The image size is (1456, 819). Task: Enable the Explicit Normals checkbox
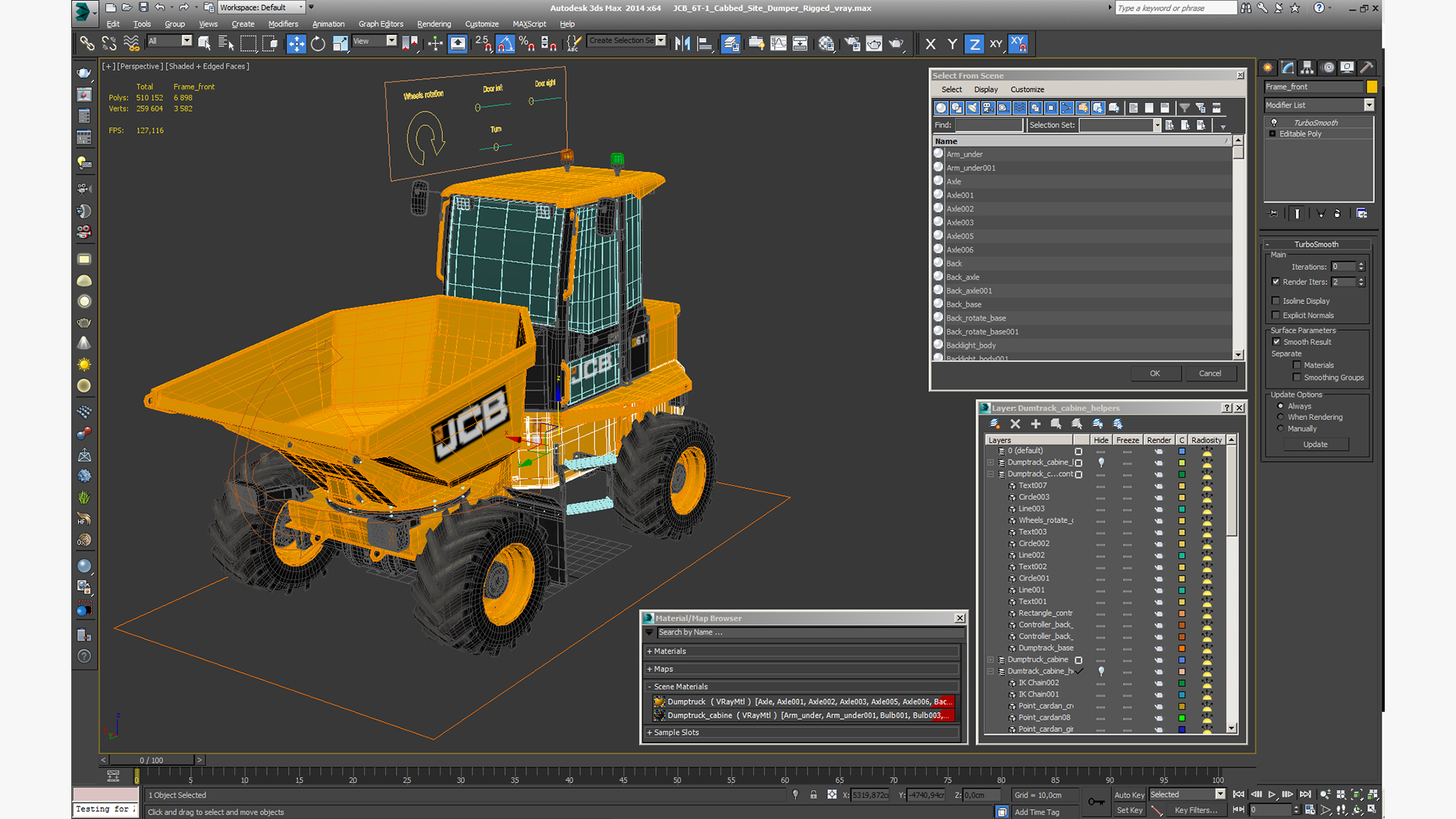tap(1276, 315)
